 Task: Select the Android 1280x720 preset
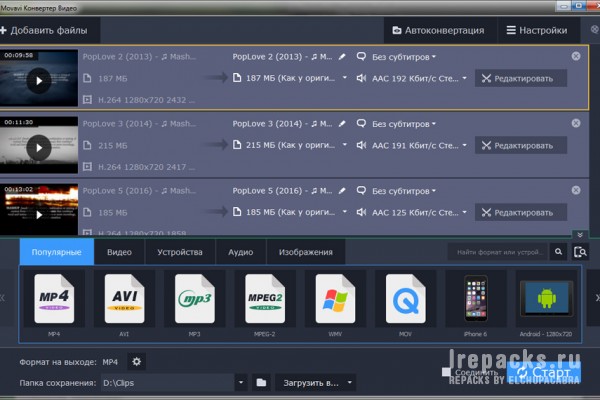tap(546, 304)
